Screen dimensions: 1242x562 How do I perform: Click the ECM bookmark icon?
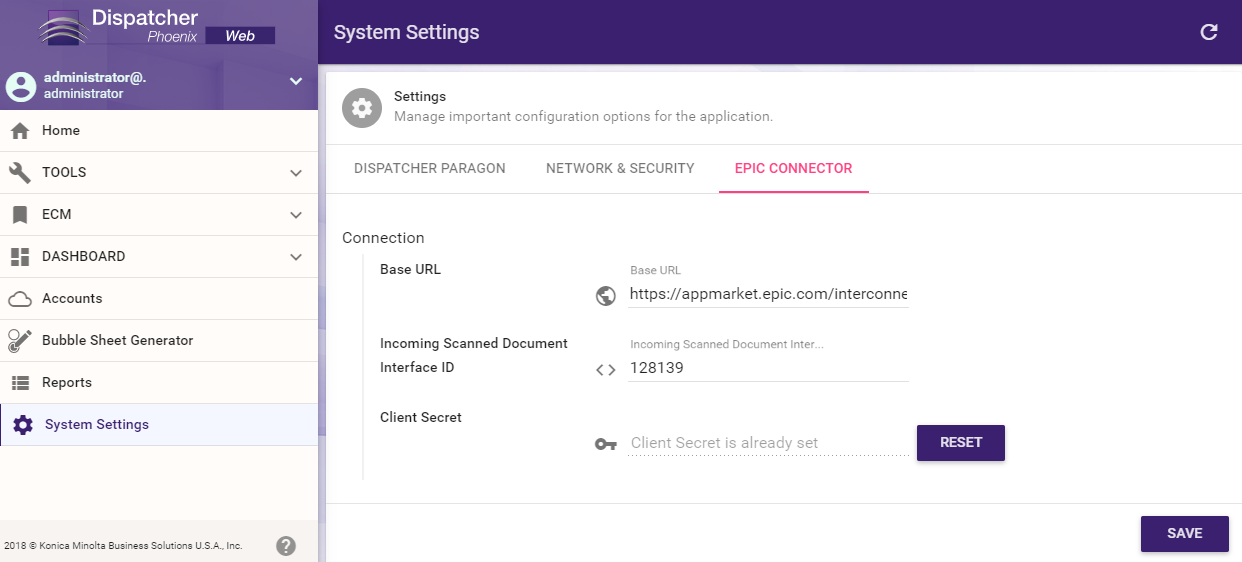pos(20,215)
